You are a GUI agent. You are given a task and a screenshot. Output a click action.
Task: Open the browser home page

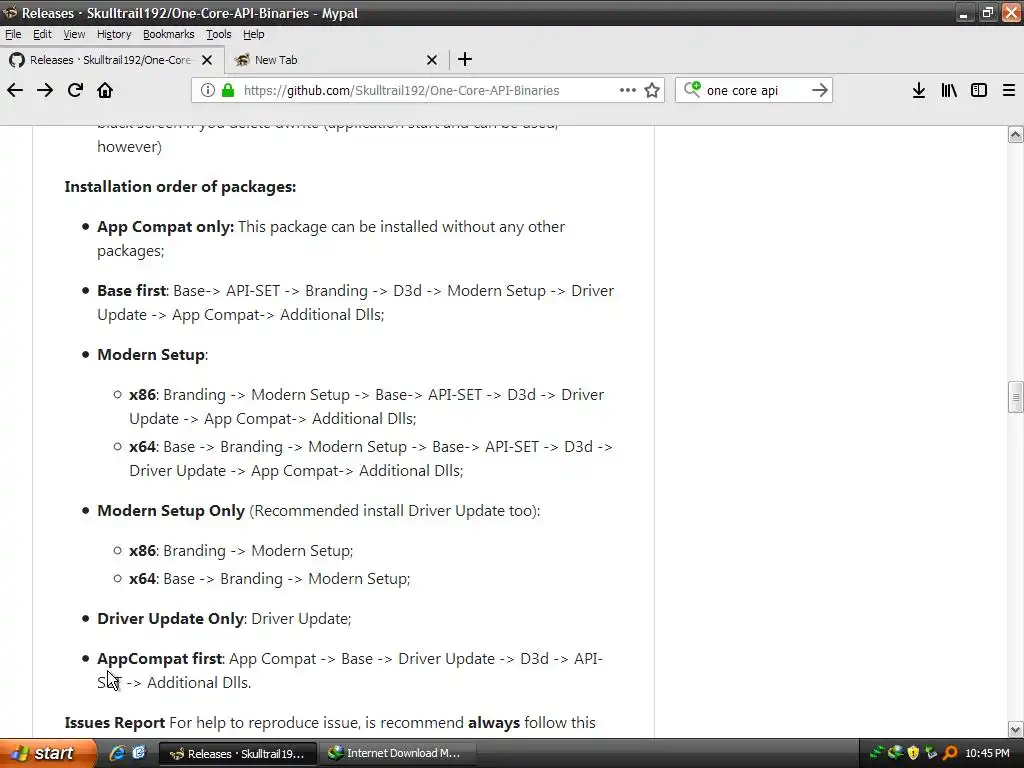coord(105,90)
